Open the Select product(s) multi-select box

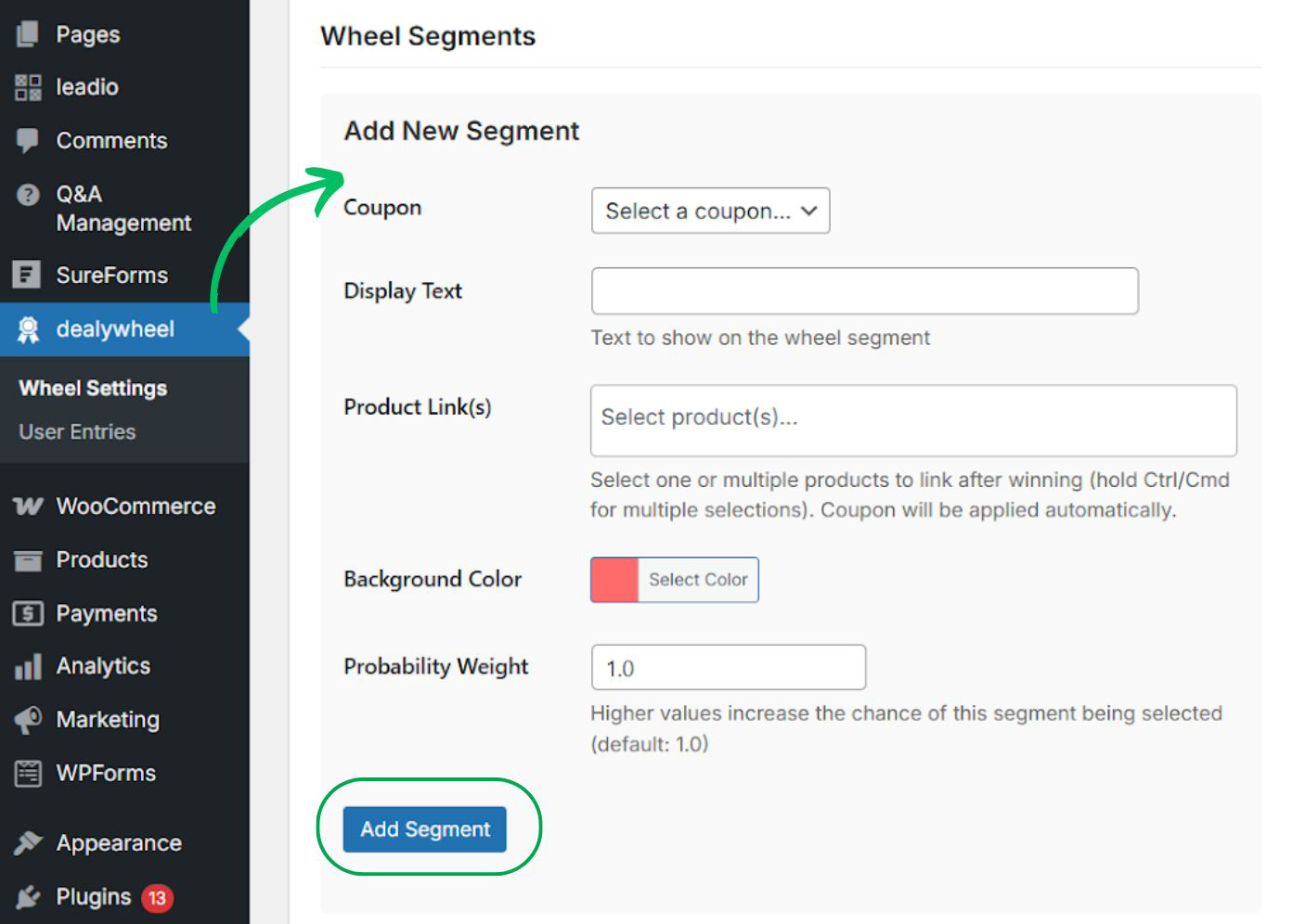(x=912, y=420)
